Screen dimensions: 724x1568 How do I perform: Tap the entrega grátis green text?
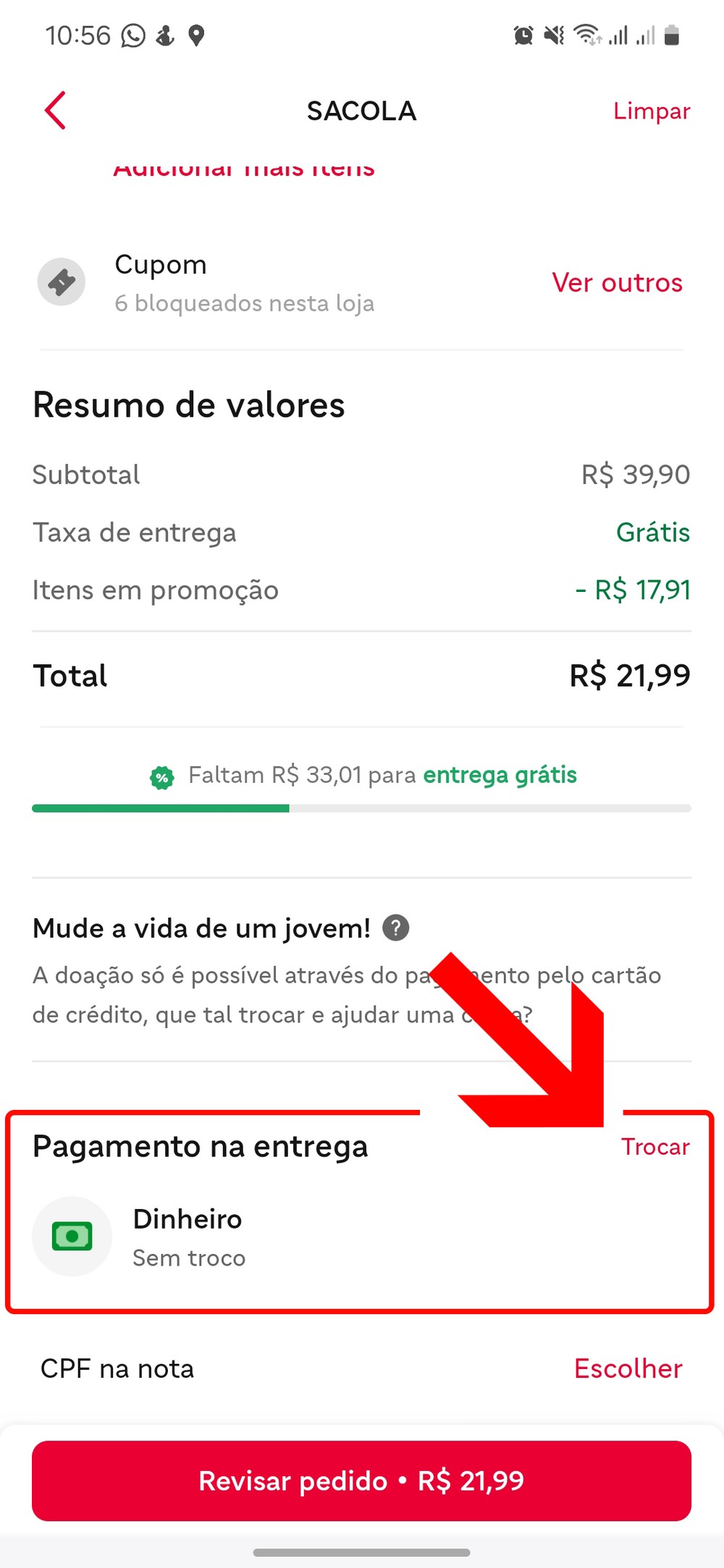pos(500,775)
